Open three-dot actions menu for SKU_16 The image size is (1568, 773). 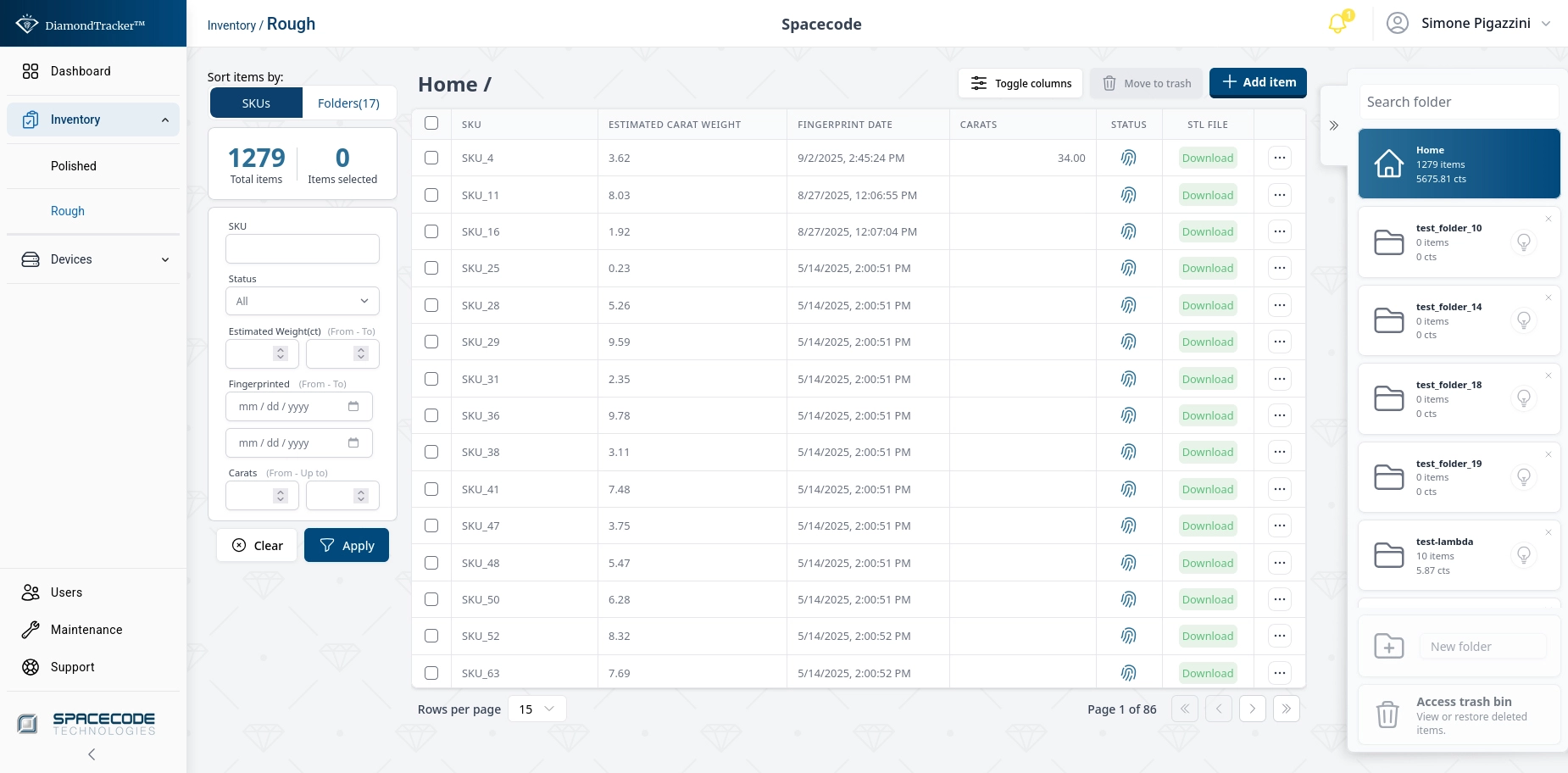(1279, 231)
